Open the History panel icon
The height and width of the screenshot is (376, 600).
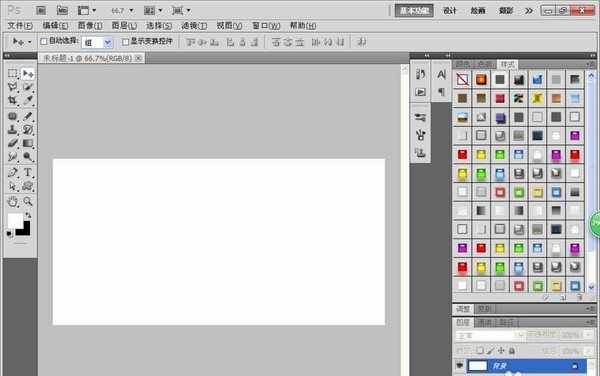(420, 74)
